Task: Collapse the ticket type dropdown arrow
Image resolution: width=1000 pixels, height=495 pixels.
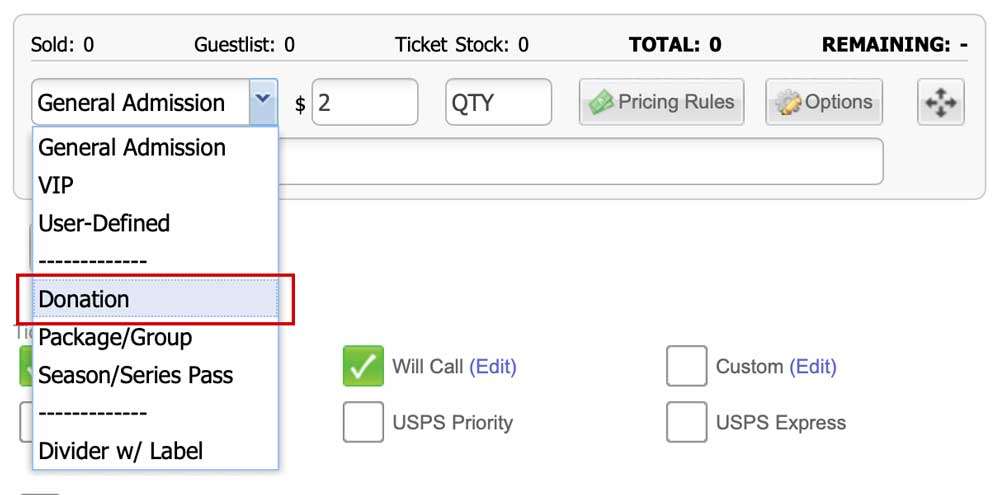Action: point(263,102)
